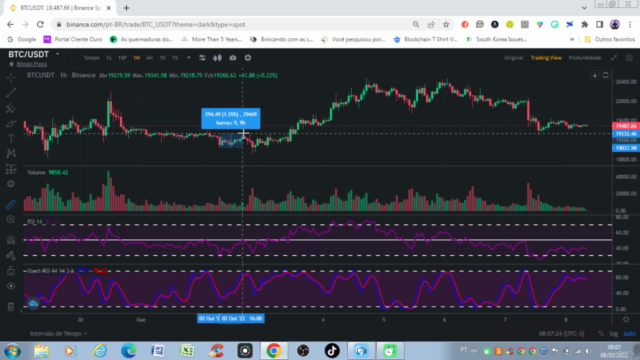Open chart settings gear at bottom right
Image resolution: width=640 pixels, height=360 pixels.
[x=626, y=320]
